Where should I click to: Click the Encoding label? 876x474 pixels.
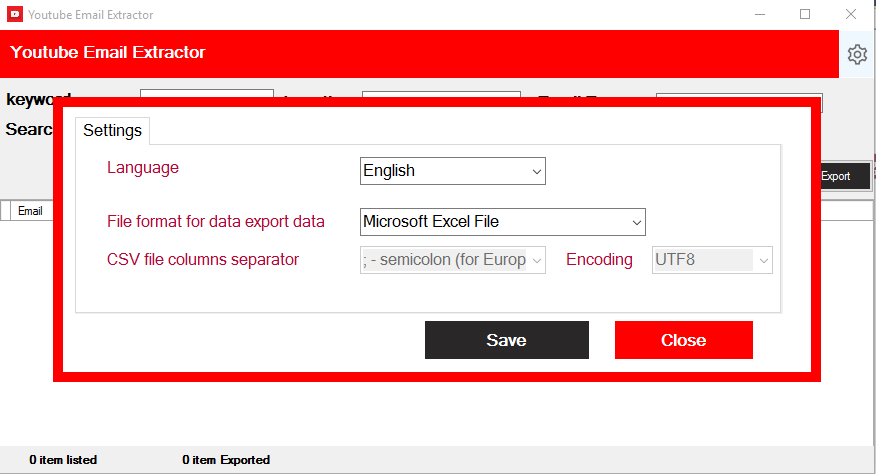coord(599,259)
